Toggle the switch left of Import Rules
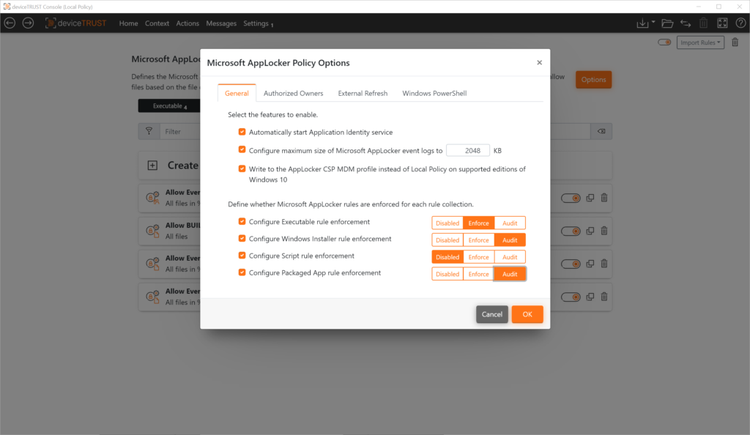Viewport: 750px width, 435px height. (664, 42)
